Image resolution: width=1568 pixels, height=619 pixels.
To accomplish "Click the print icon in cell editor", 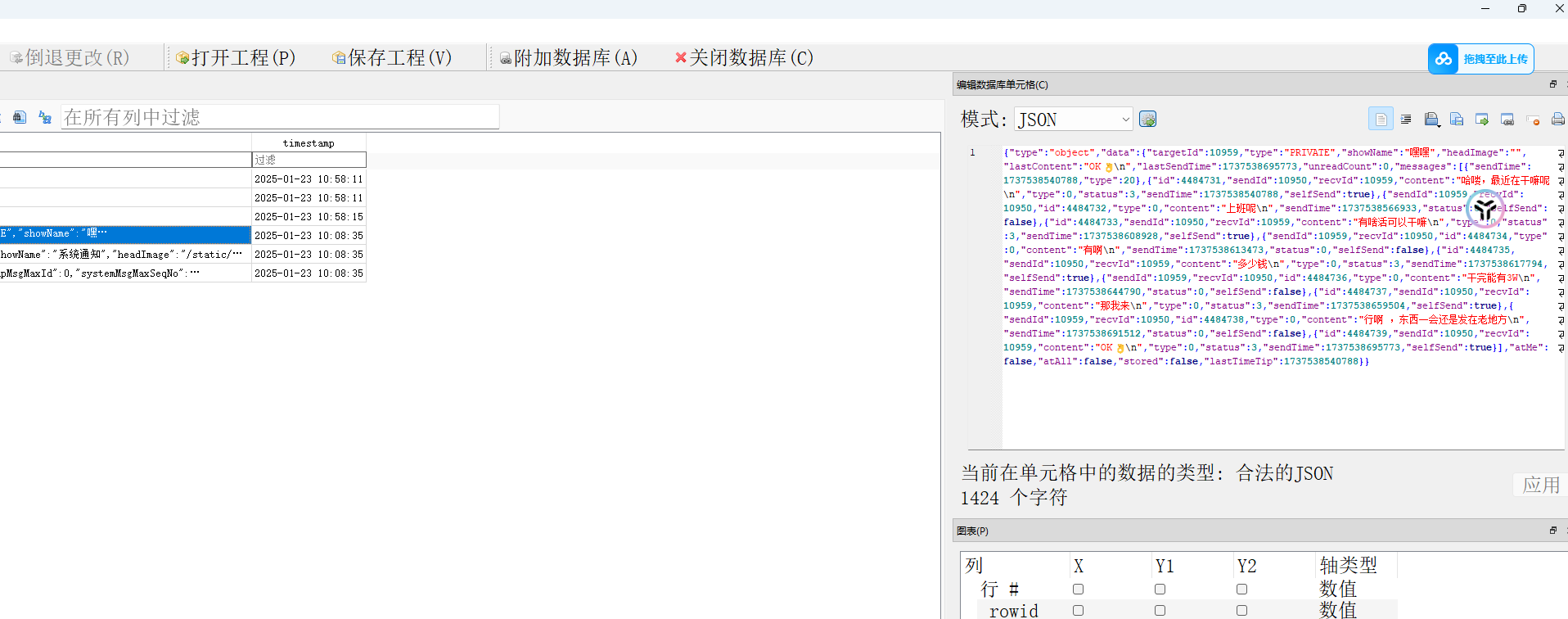I will coord(1557,120).
